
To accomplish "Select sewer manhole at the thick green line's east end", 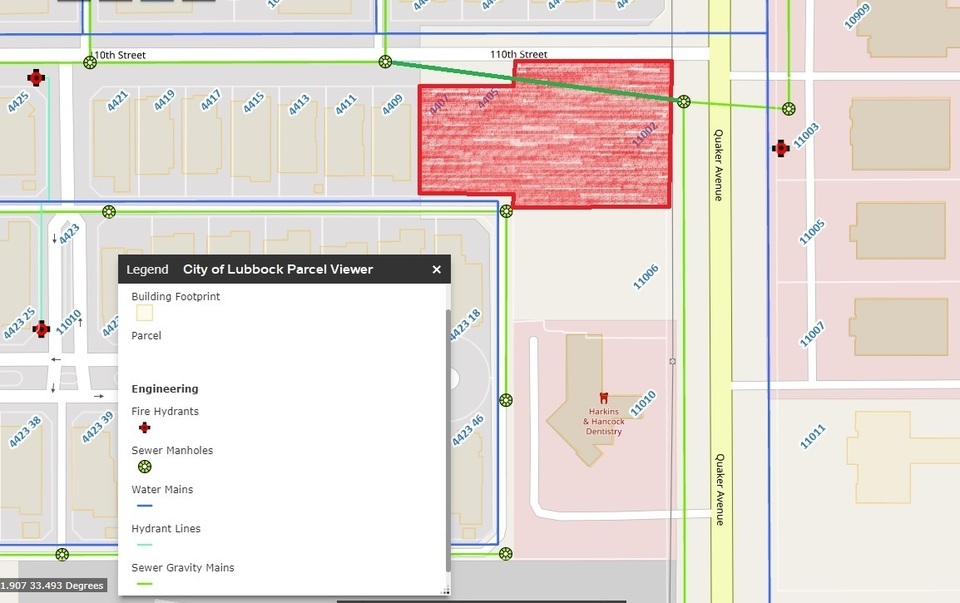I will tap(683, 101).
